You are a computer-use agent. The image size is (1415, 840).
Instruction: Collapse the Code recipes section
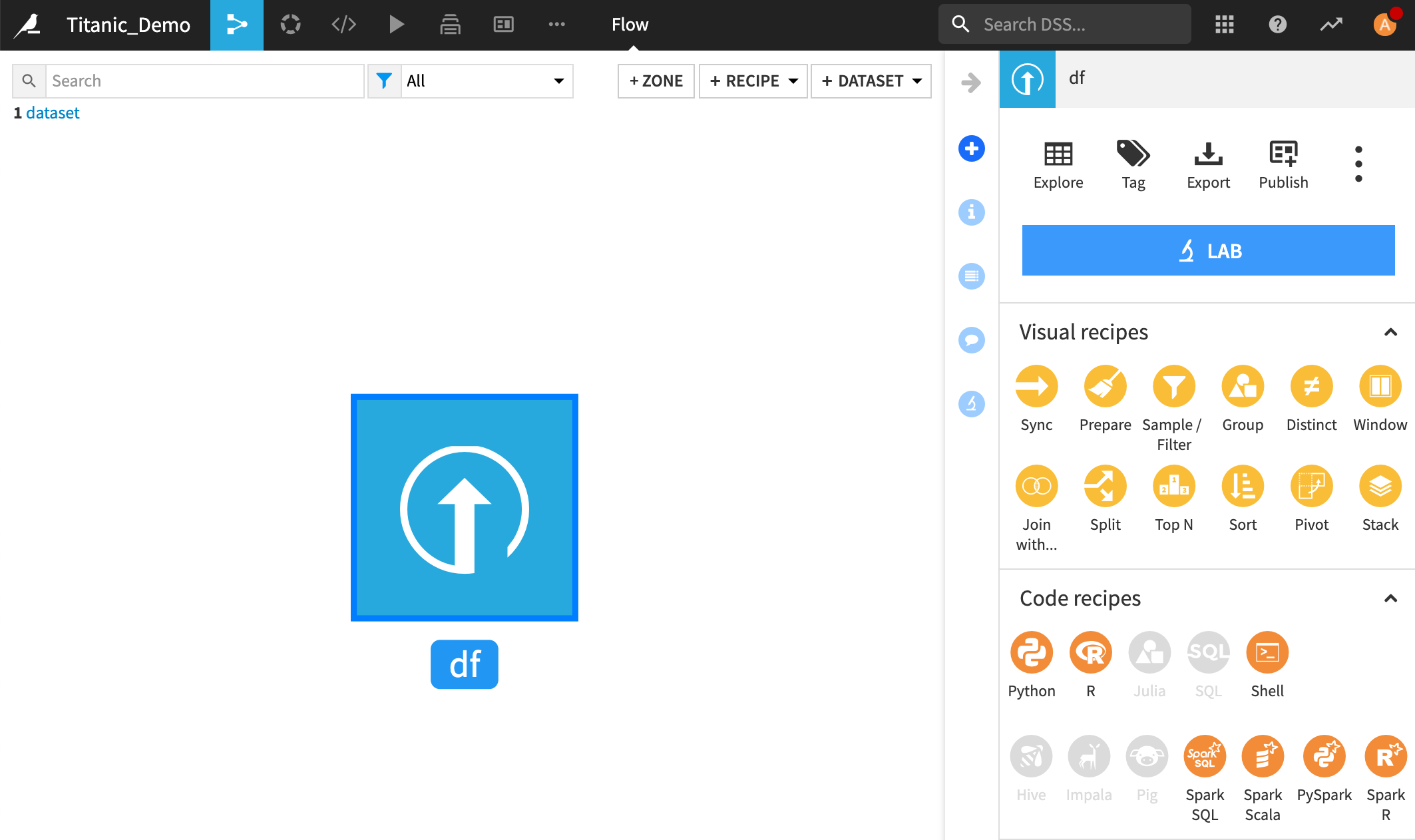(1390, 598)
